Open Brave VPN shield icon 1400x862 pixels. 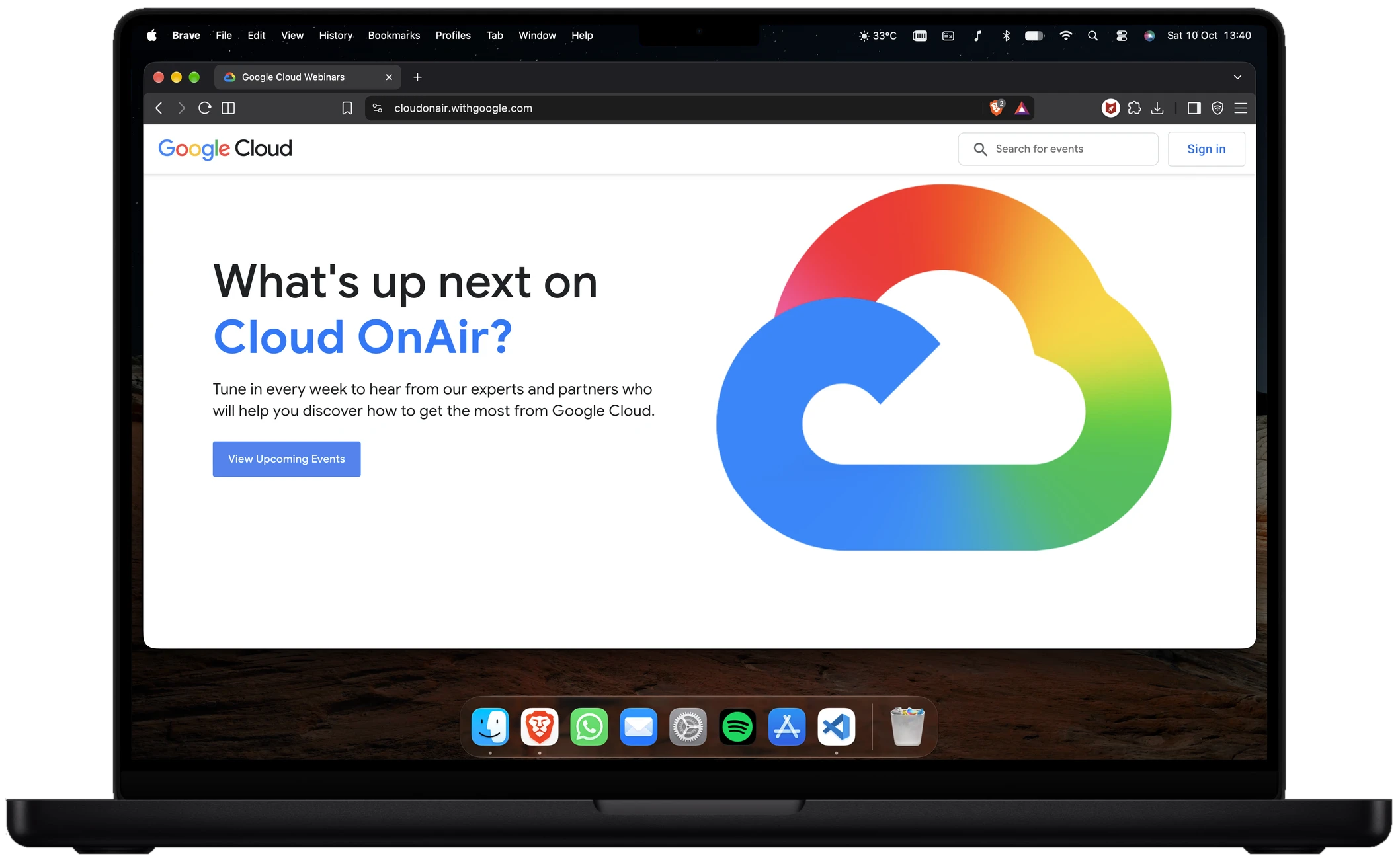(x=1217, y=108)
